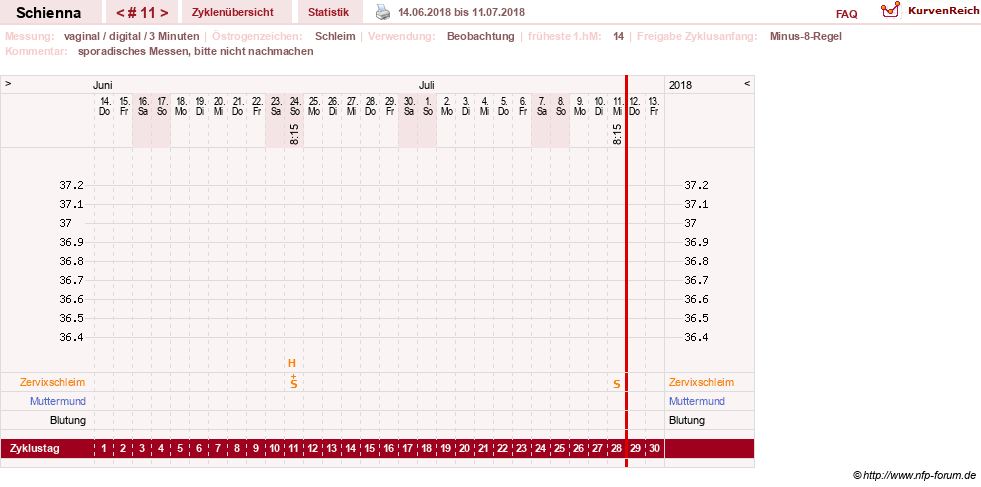
Task: Select Zyklustag 28 cell
Action: pos(616,448)
